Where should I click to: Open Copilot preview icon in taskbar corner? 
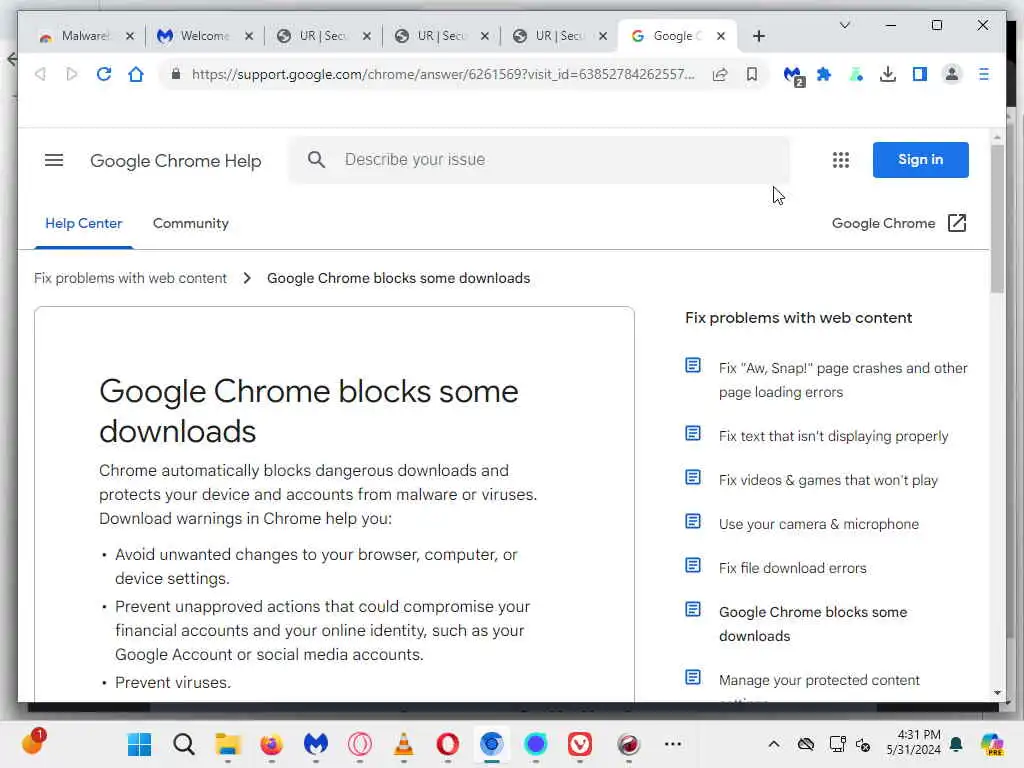[x=992, y=744]
